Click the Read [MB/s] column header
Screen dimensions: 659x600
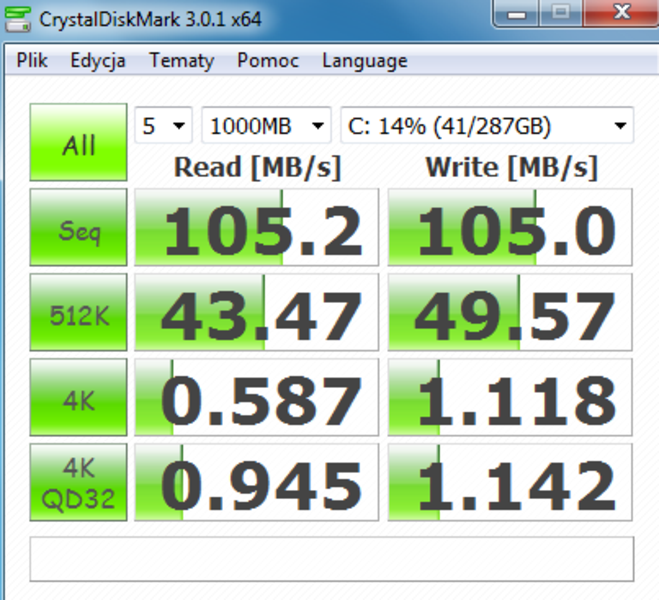257,168
